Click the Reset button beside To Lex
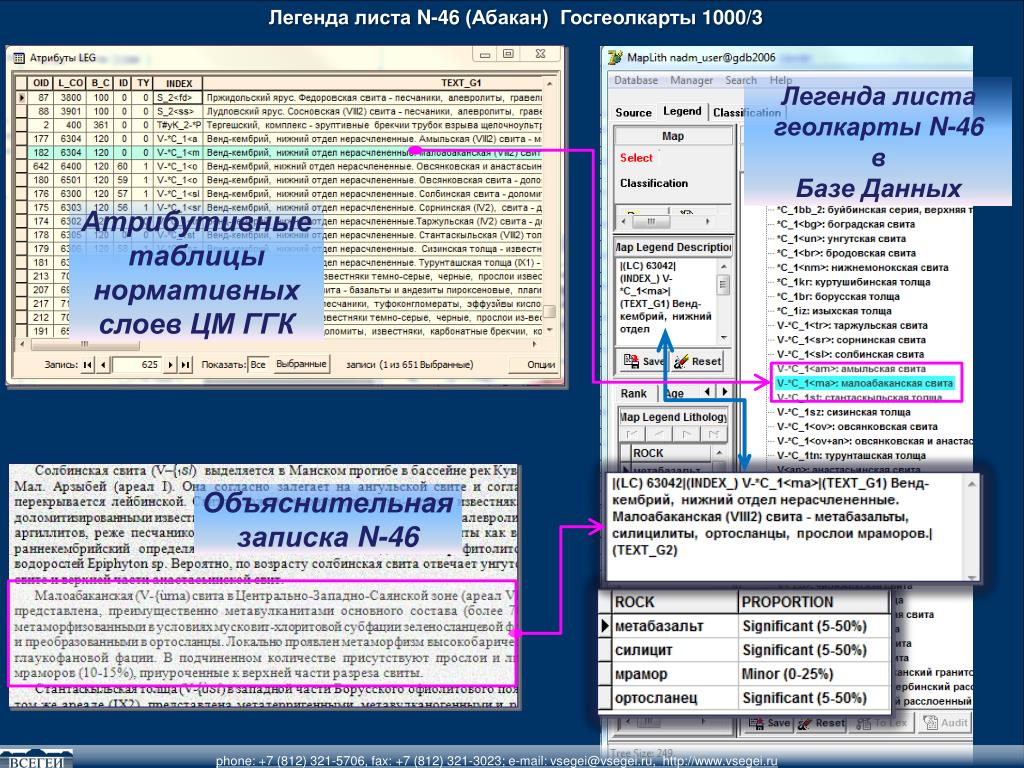Image resolution: width=1024 pixels, height=768 pixels. pyautogui.click(x=822, y=723)
